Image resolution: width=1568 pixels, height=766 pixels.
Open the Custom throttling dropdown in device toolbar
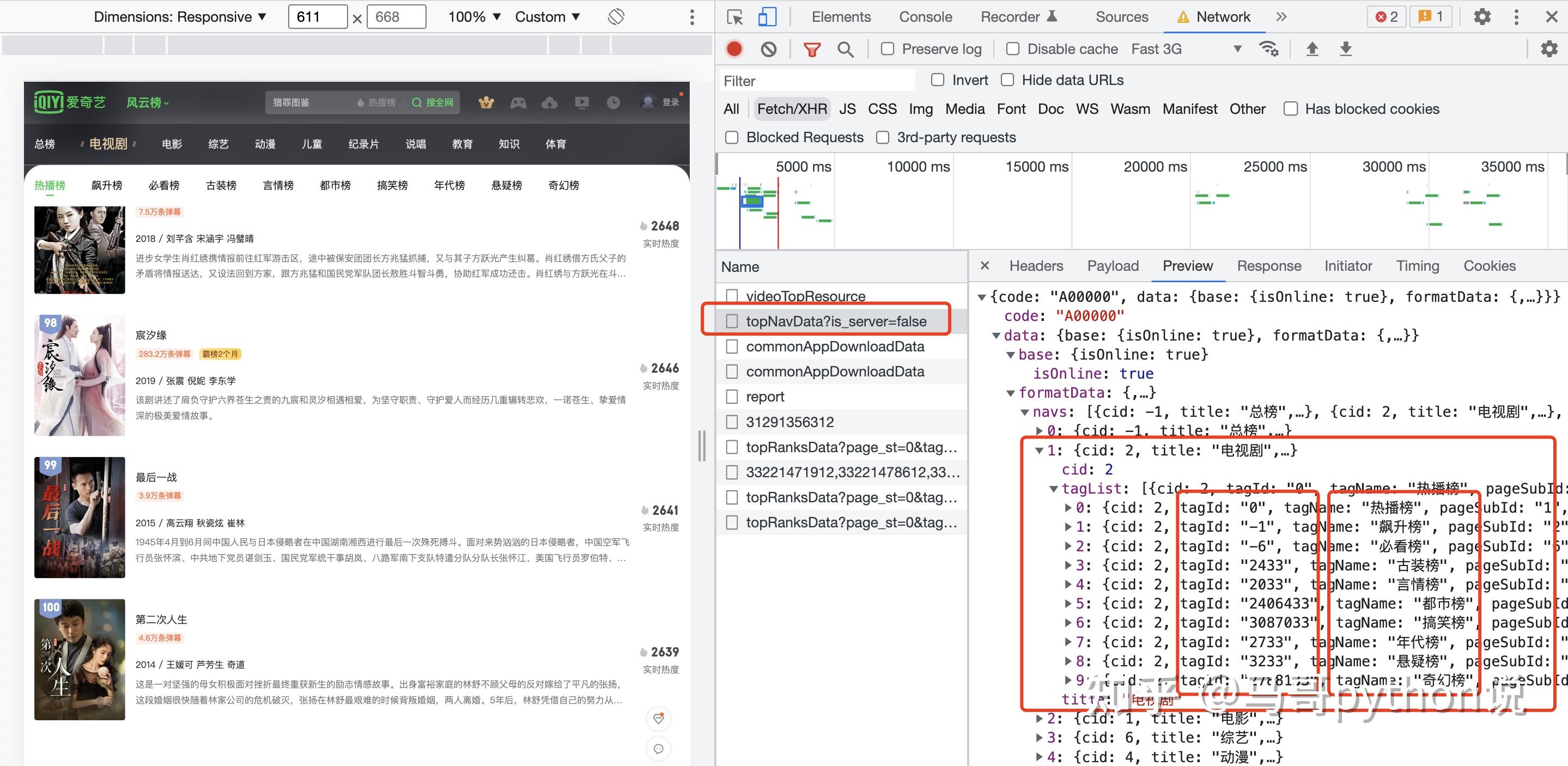tap(547, 17)
